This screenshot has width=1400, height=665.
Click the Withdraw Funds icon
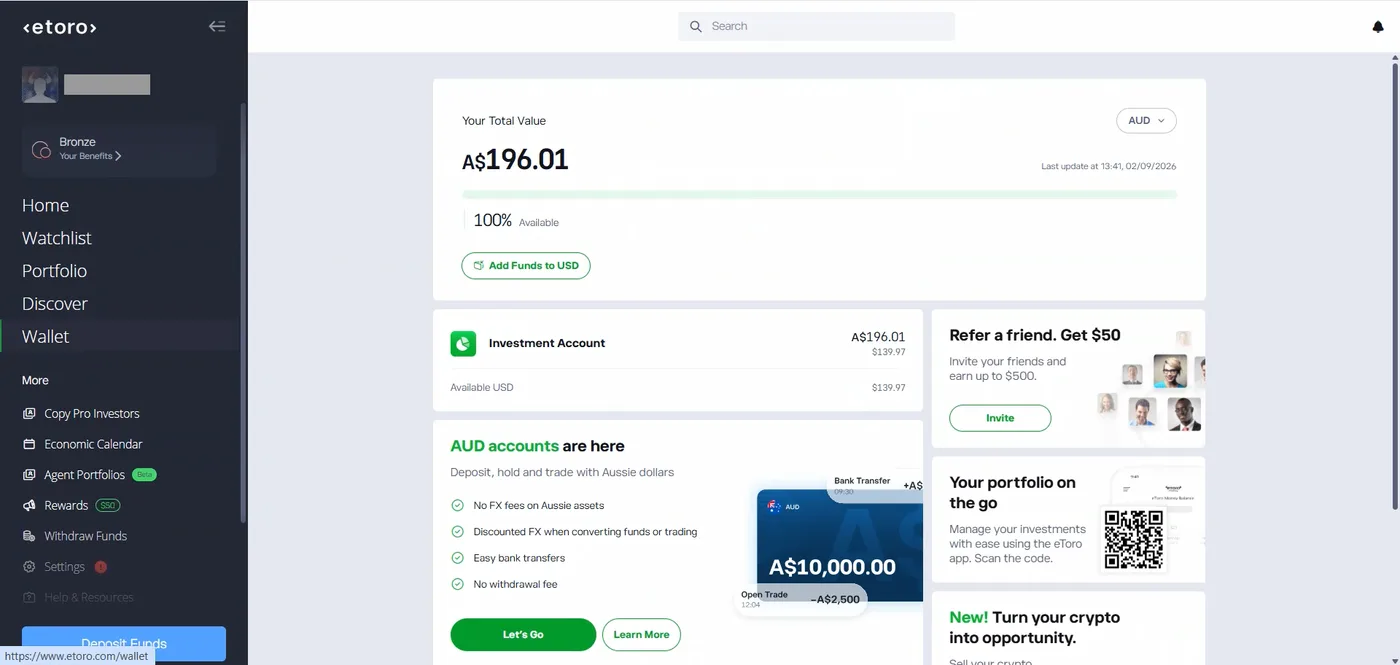point(29,536)
